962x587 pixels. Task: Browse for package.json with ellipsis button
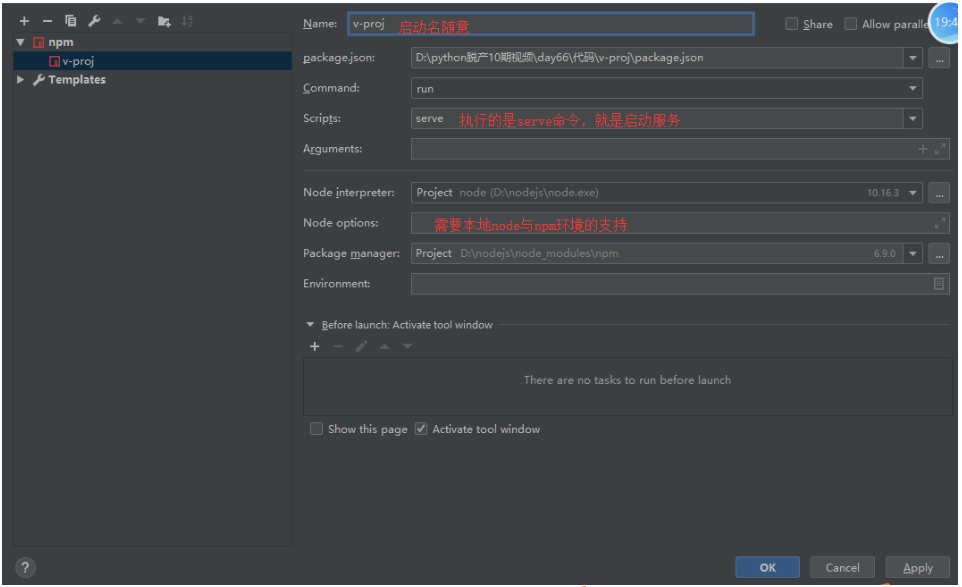(x=939, y=58)
